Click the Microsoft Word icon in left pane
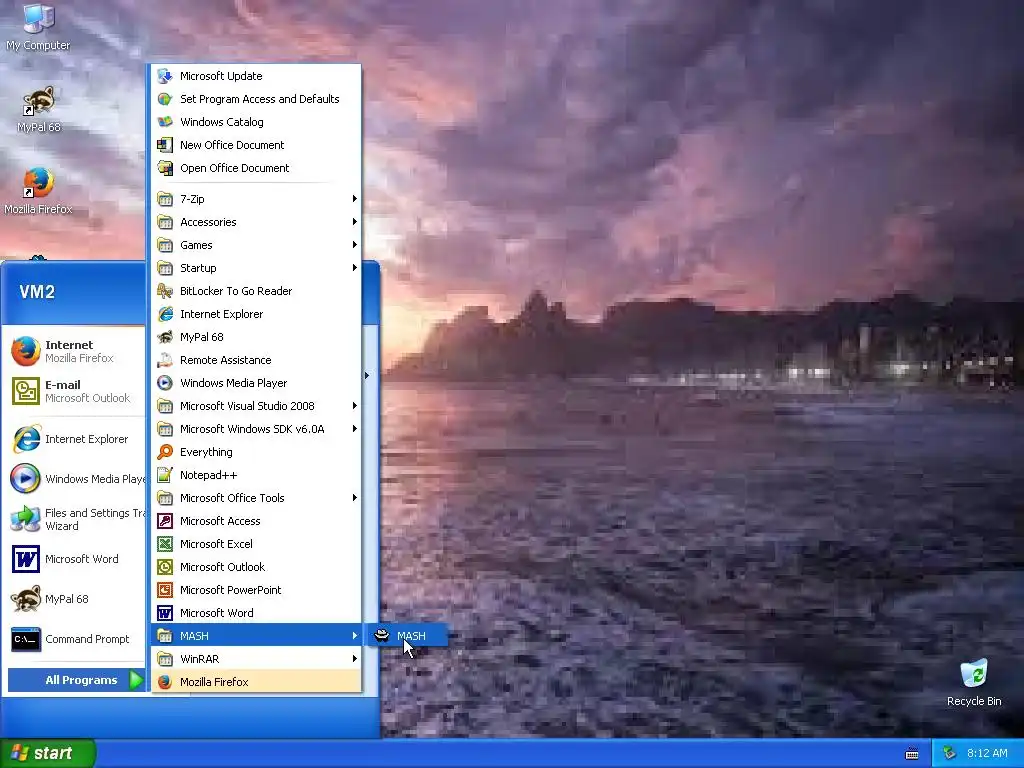1024x768 pixels. [x=25, y=559]
